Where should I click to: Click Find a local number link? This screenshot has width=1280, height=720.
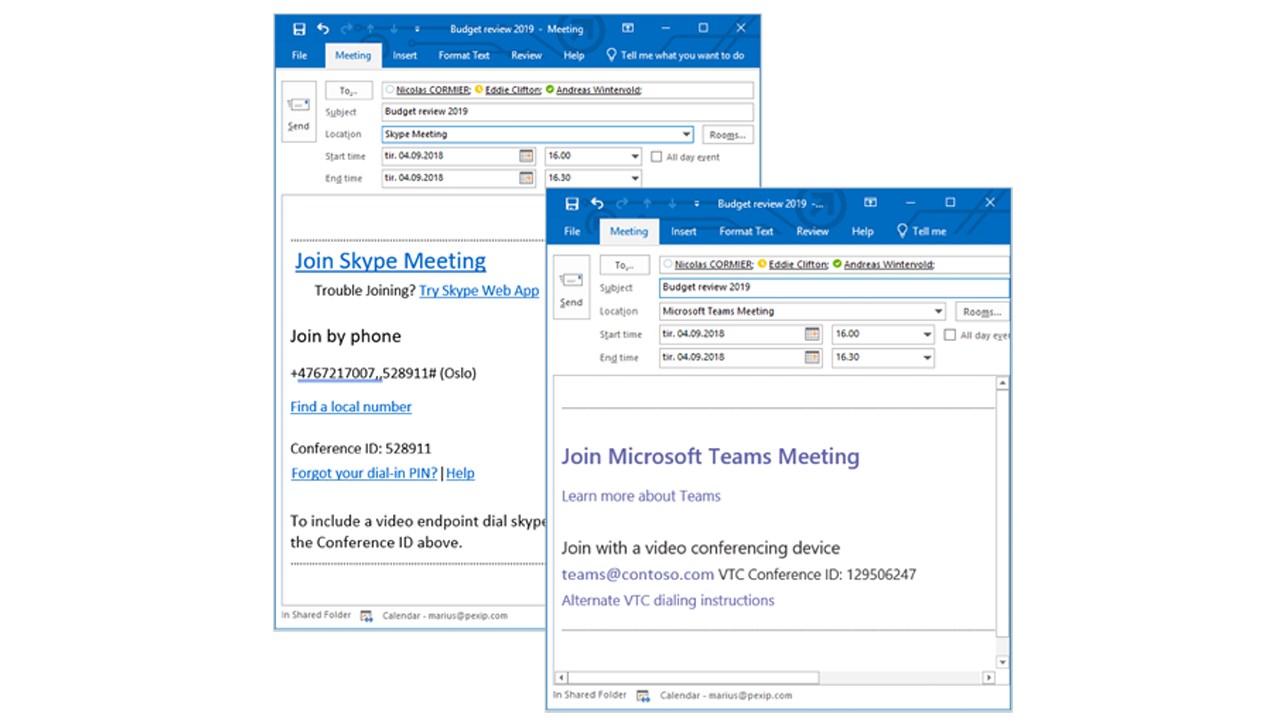[x=351, y=407]
